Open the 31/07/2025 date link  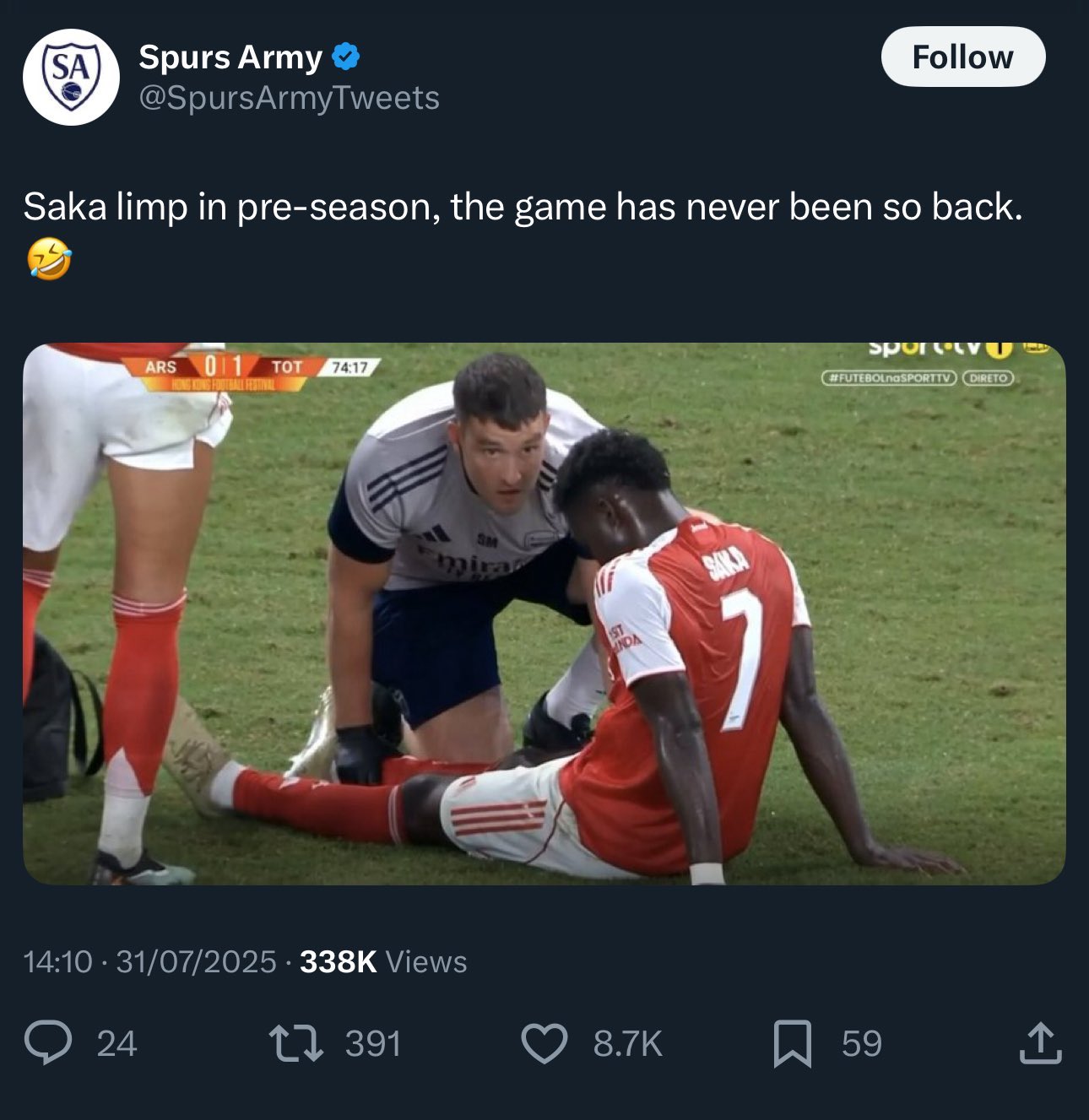(196, 961)
